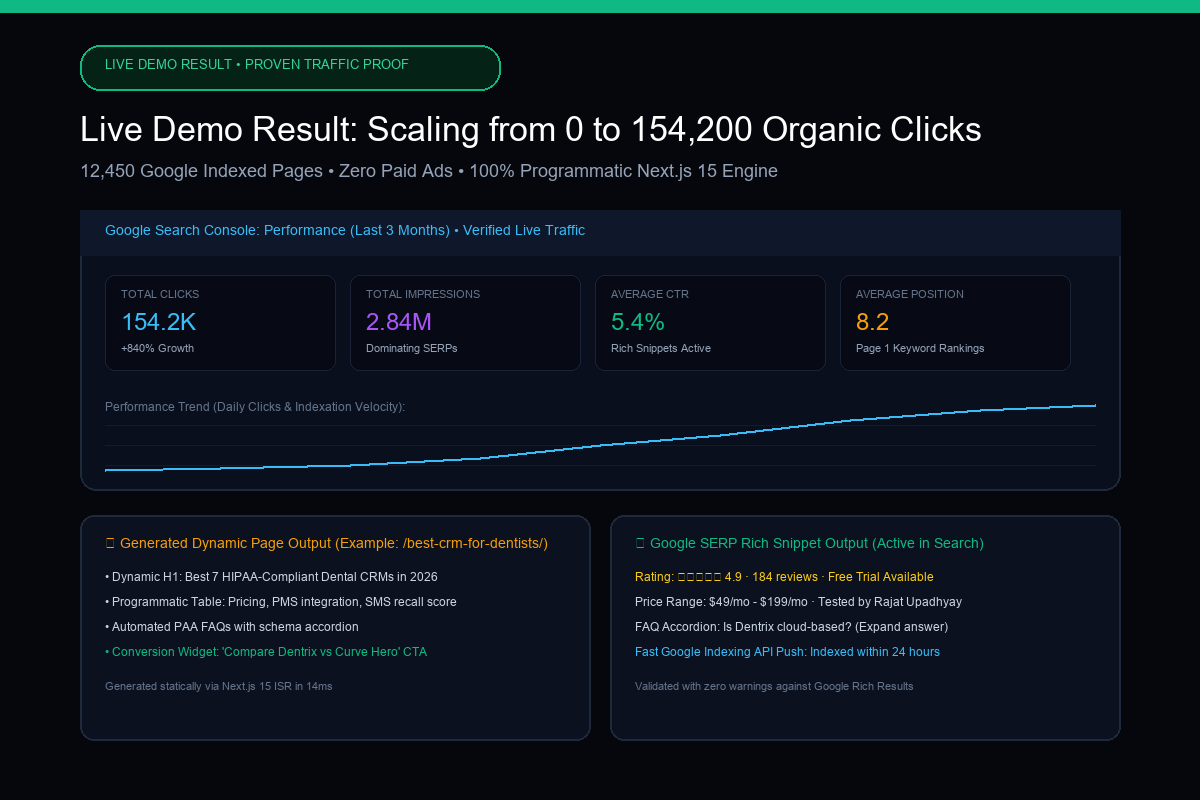This screenshot has height=800, width=1200.
Task: Expand the 'Is Dentrix cloud-based?' FAQ accordion line
Action: 791,627
